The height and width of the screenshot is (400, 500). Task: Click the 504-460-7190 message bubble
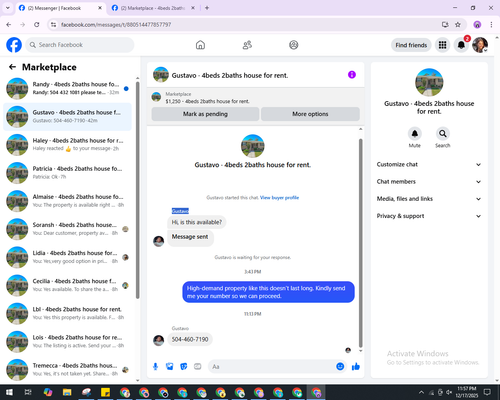[x=190, y=339]
